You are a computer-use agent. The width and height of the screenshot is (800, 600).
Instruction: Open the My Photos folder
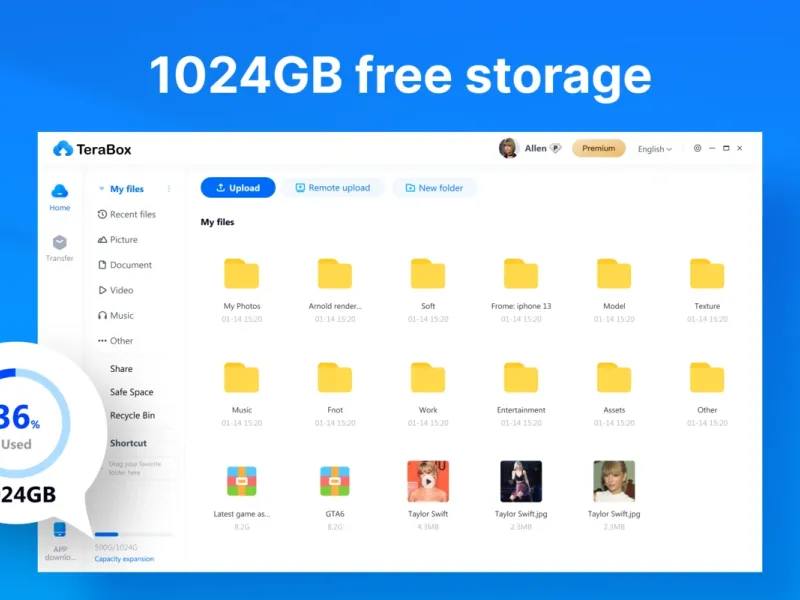tap(241, 274)
